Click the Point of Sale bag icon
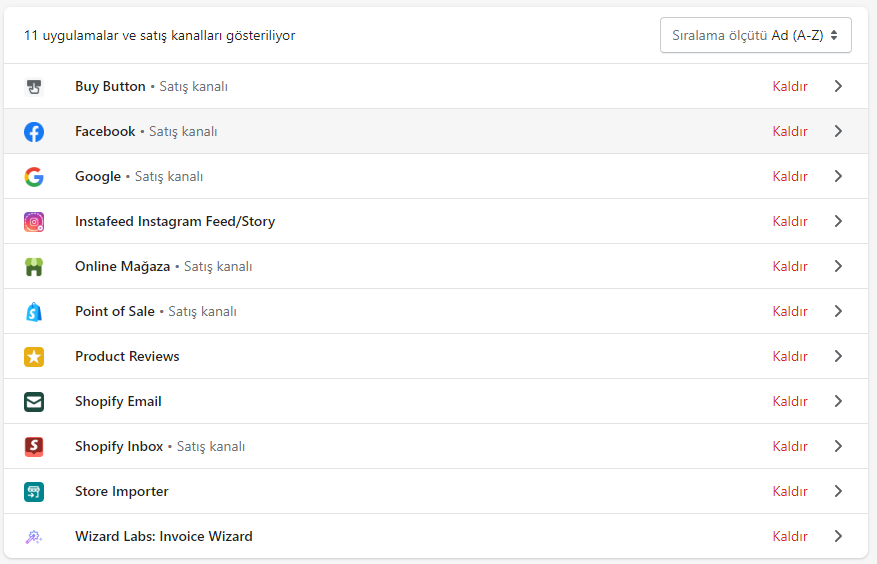The image size is (877, 564). (34, 312)
